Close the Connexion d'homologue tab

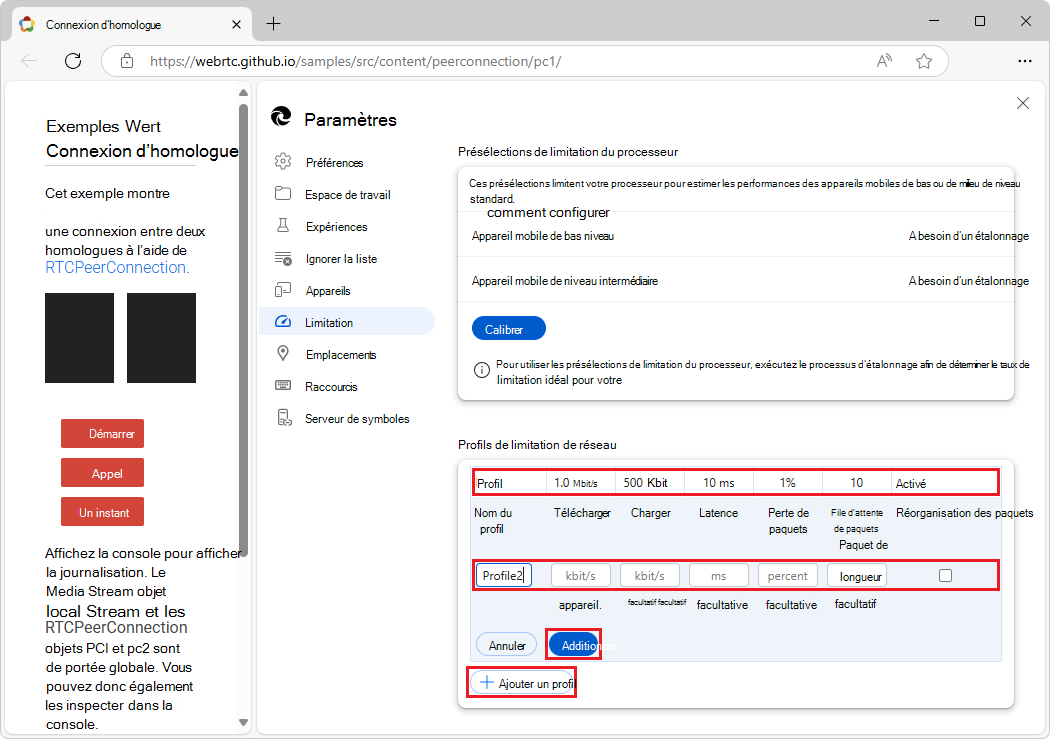click(x=236, y=25)
